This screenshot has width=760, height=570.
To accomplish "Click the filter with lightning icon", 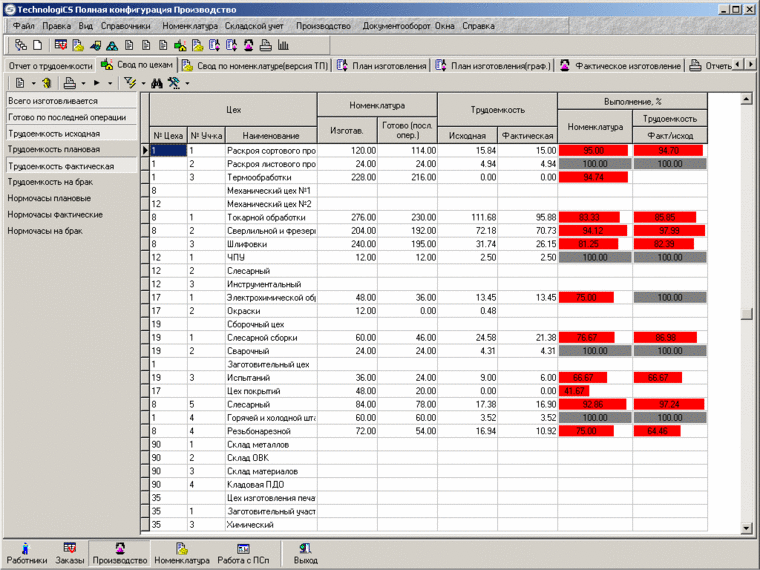I will [129, 83].
